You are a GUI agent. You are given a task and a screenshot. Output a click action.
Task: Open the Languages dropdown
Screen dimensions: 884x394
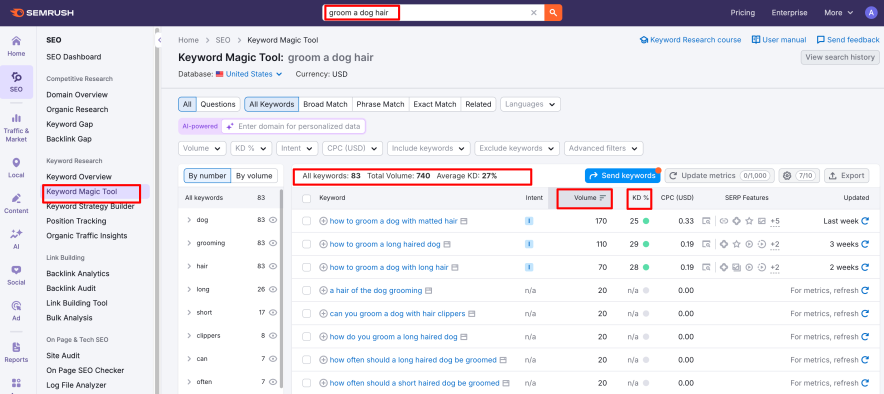(531, 104)
